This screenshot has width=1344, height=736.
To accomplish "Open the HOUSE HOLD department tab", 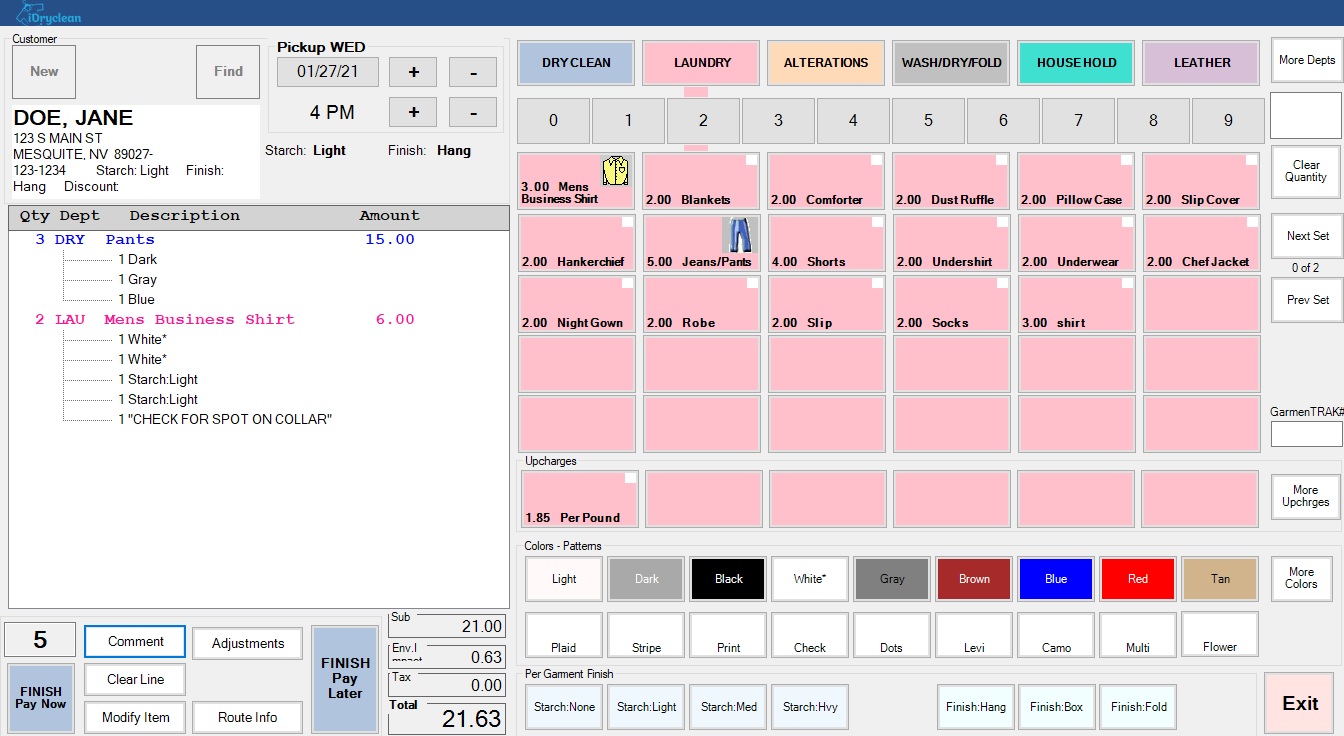I will tap(1076, 62).
